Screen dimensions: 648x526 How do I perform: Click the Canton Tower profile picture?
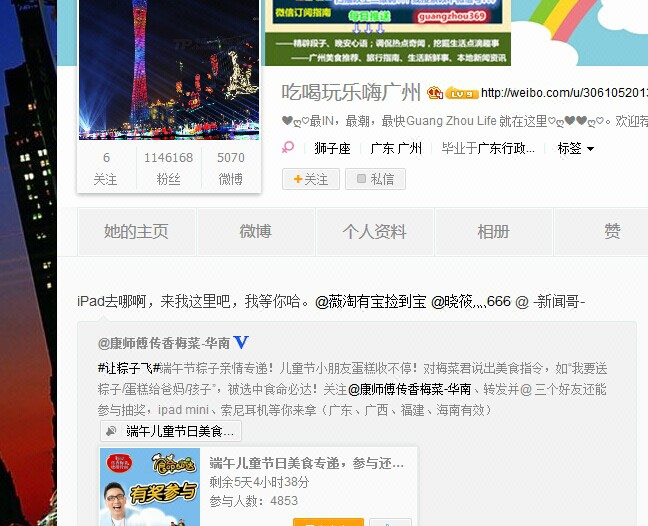click(x=169, y=69)
